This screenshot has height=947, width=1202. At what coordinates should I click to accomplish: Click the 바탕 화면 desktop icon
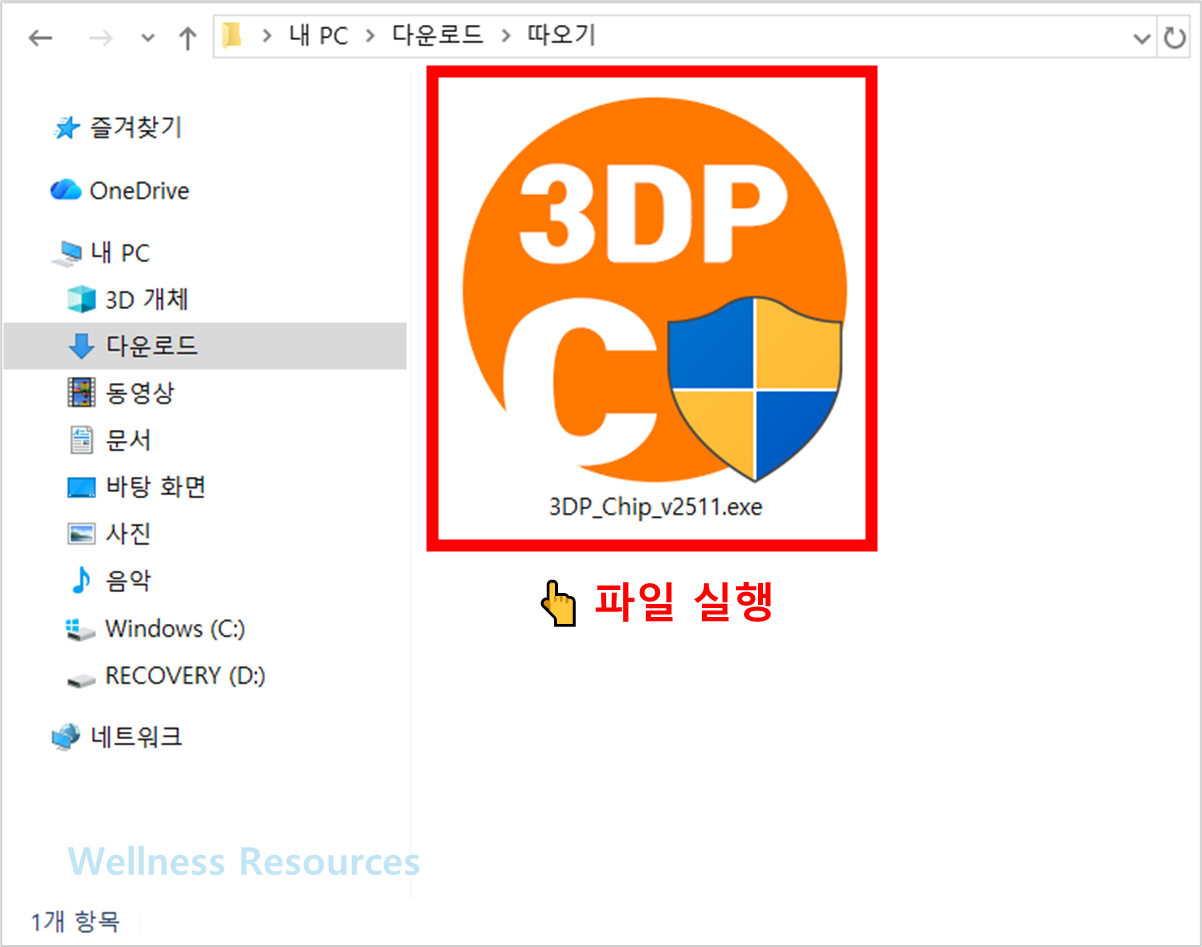pyautogui.click(x=81, y=487)
